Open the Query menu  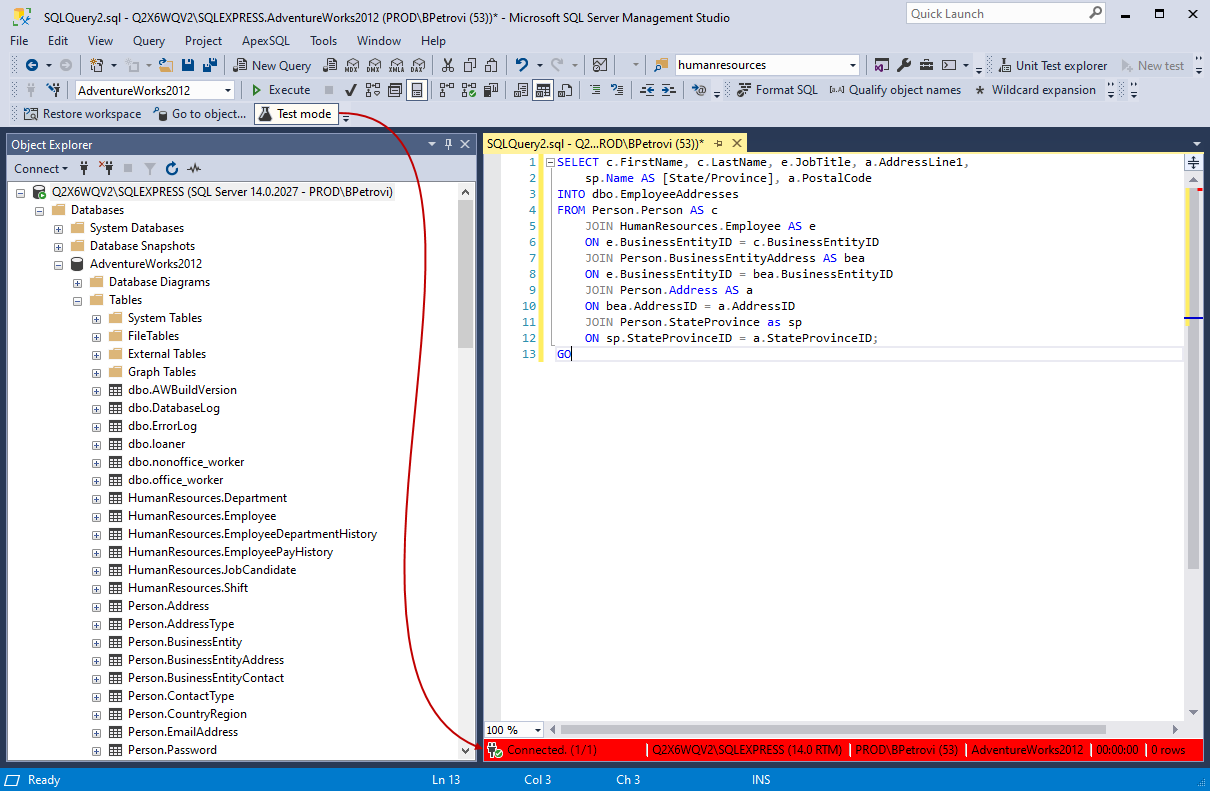coord(149,41)
